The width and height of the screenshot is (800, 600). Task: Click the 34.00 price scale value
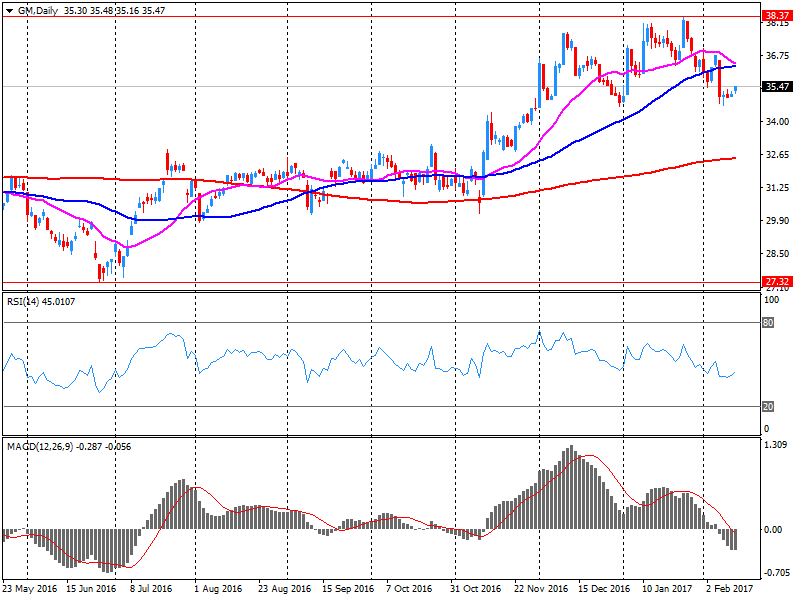pos(777,122)
